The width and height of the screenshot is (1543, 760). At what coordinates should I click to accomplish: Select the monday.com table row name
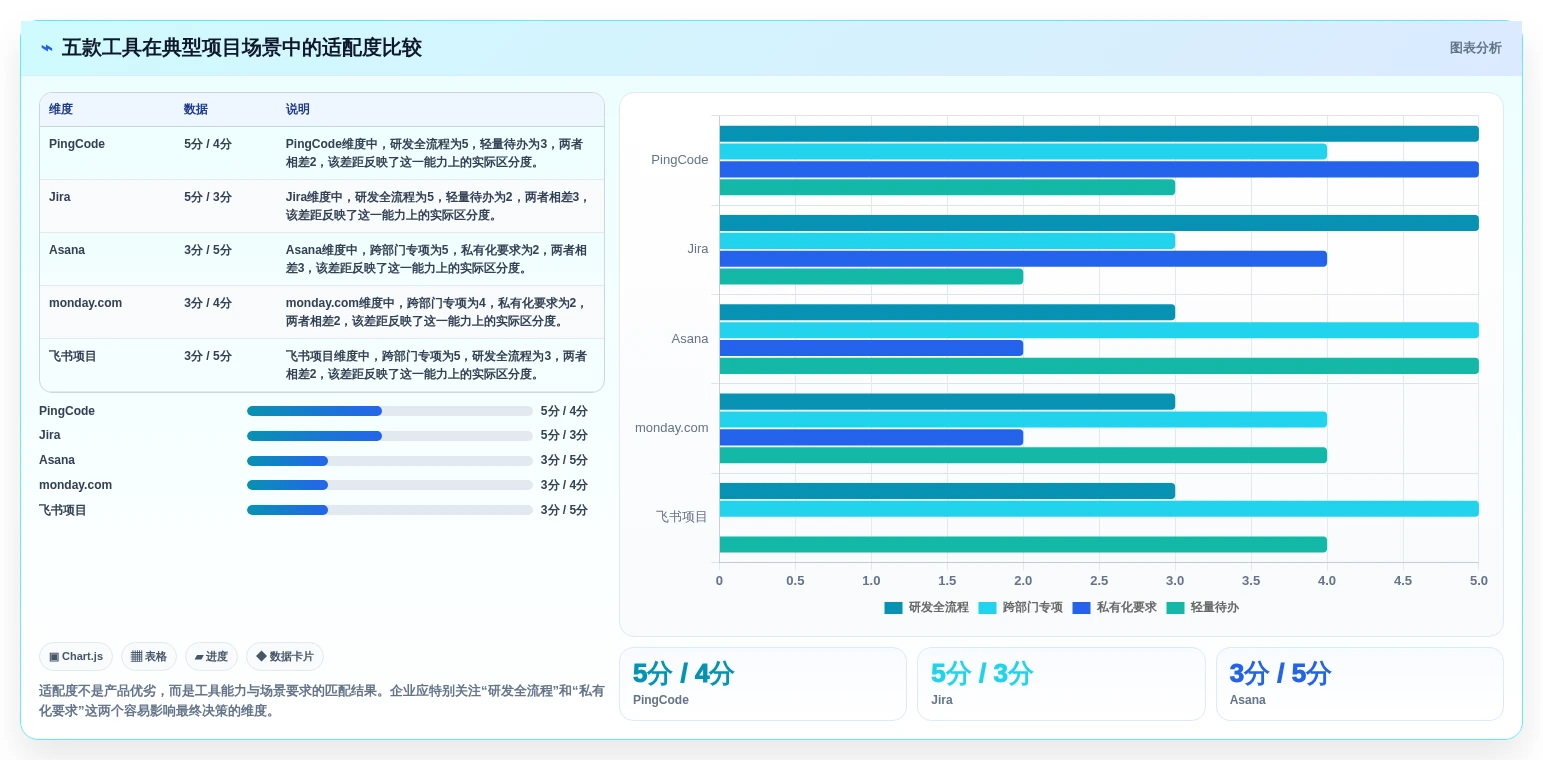click(x=86, y=303)
